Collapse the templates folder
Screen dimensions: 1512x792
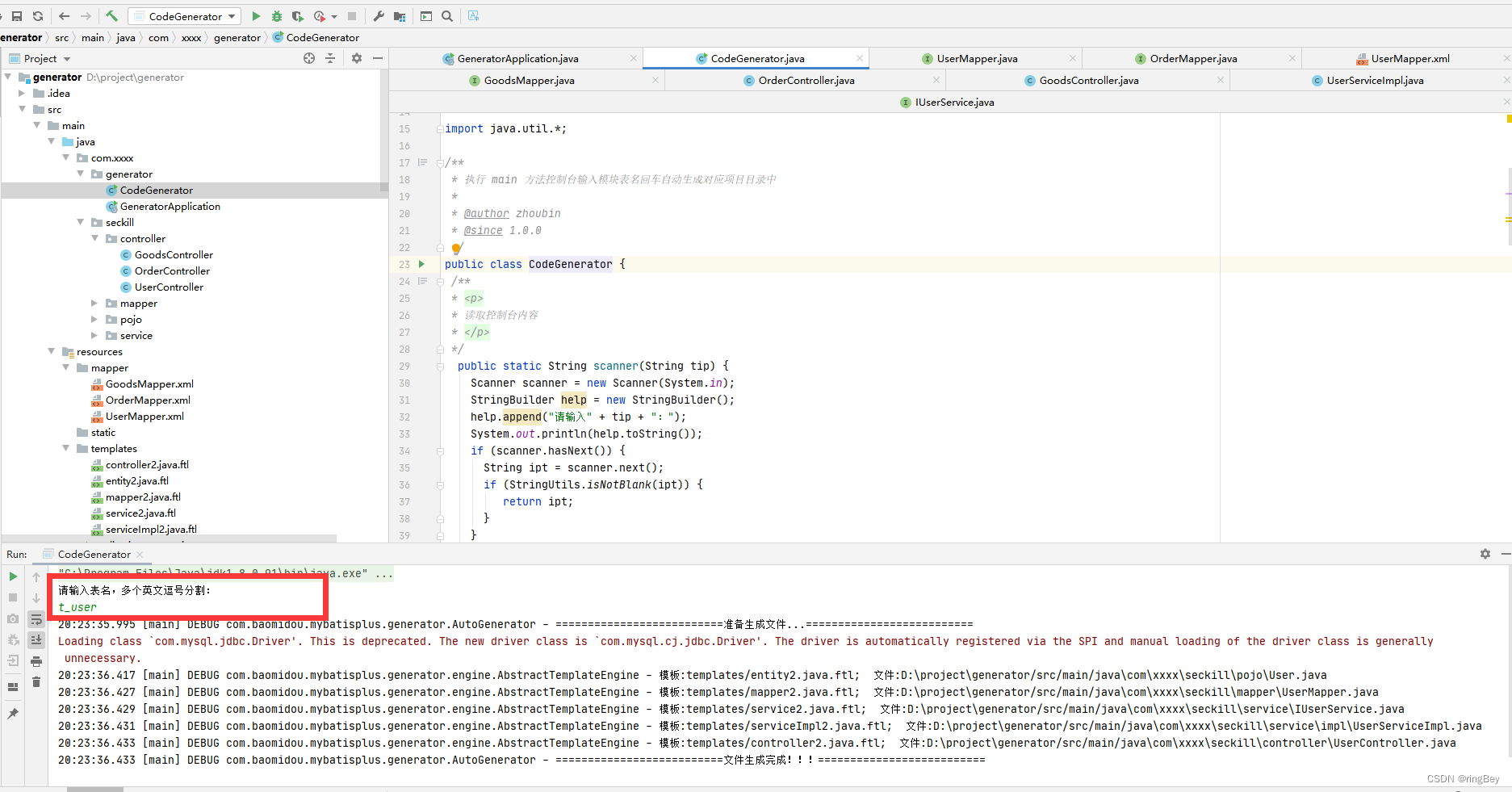click(66, 449)
